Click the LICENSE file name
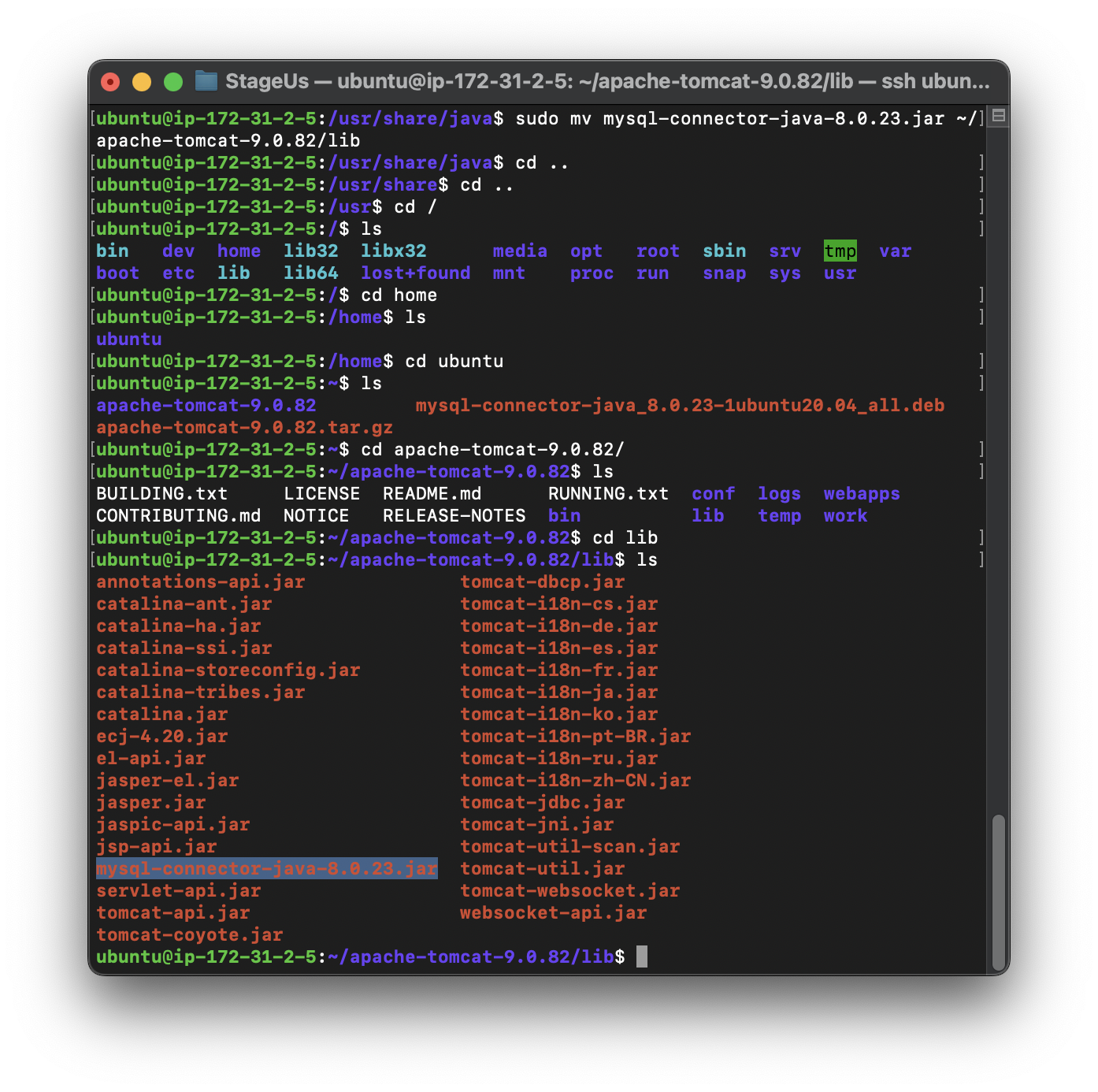The height and width of the screenshot is (1092, 1098). [322, 494]
